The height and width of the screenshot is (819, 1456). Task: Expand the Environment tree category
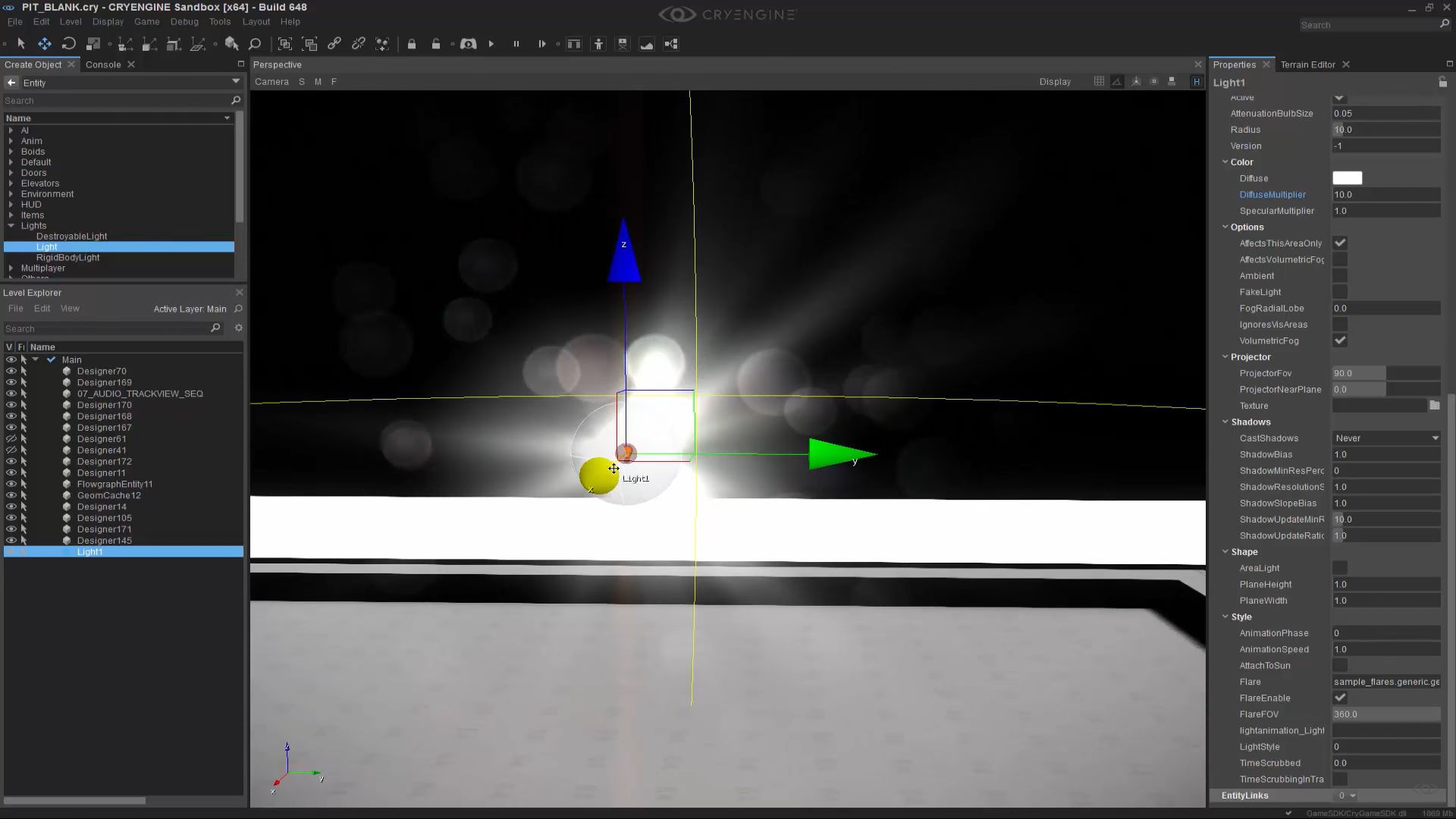point(11,194)
